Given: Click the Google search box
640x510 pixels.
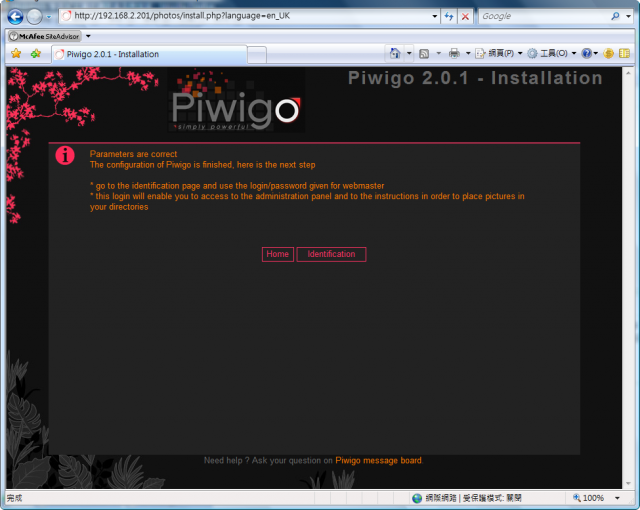Looking at the screenshot, I should pyautogui.click(x=543, y=16).
